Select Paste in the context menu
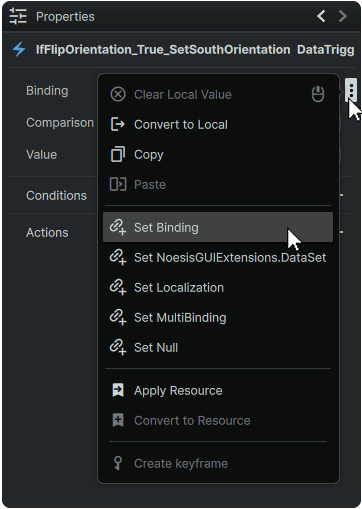Viewport: 362px width, 509px height. [x=218, y=184]
